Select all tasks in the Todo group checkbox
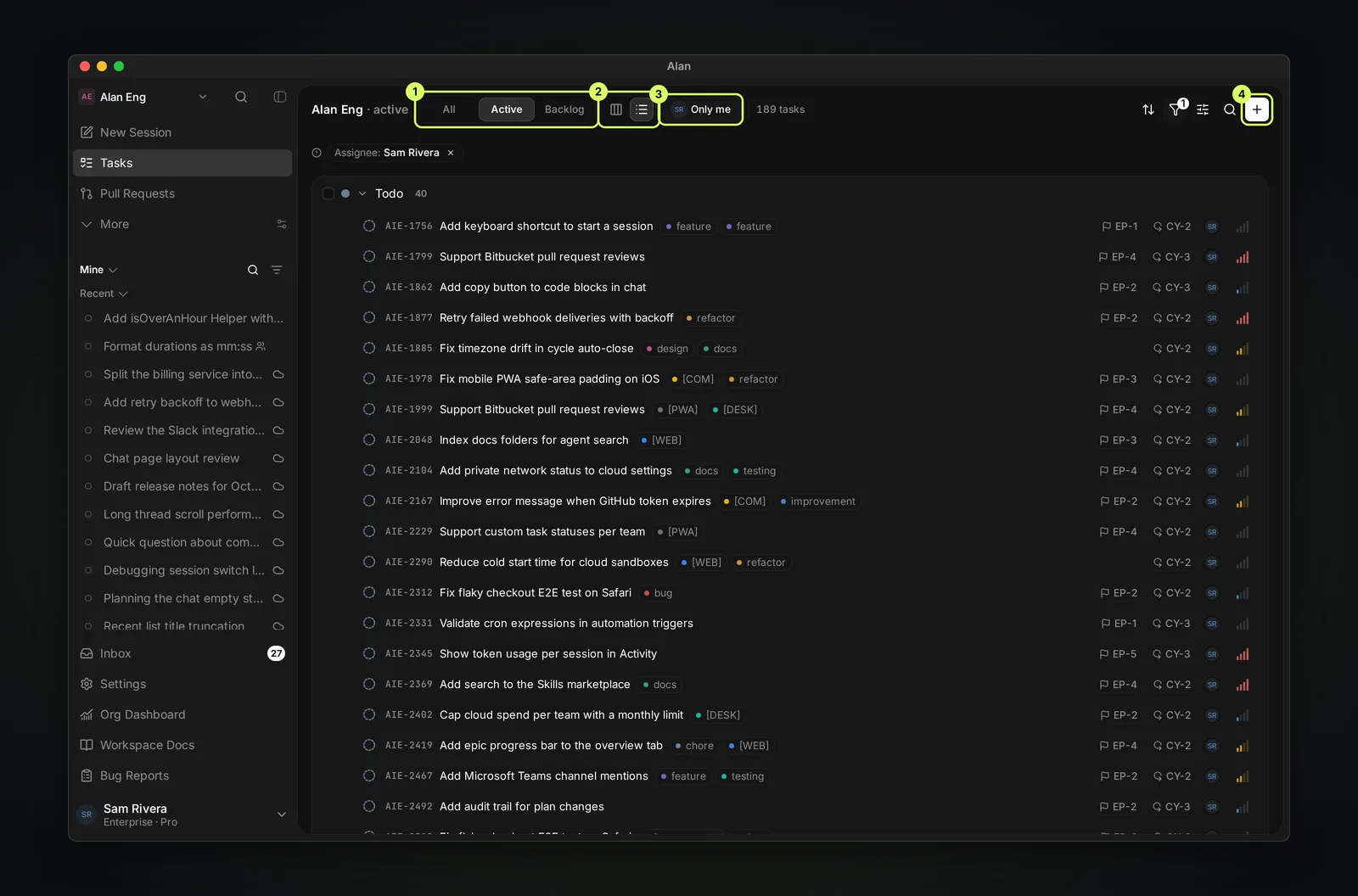Viewport: 1358px width, 896px height. tap(328, 193)
